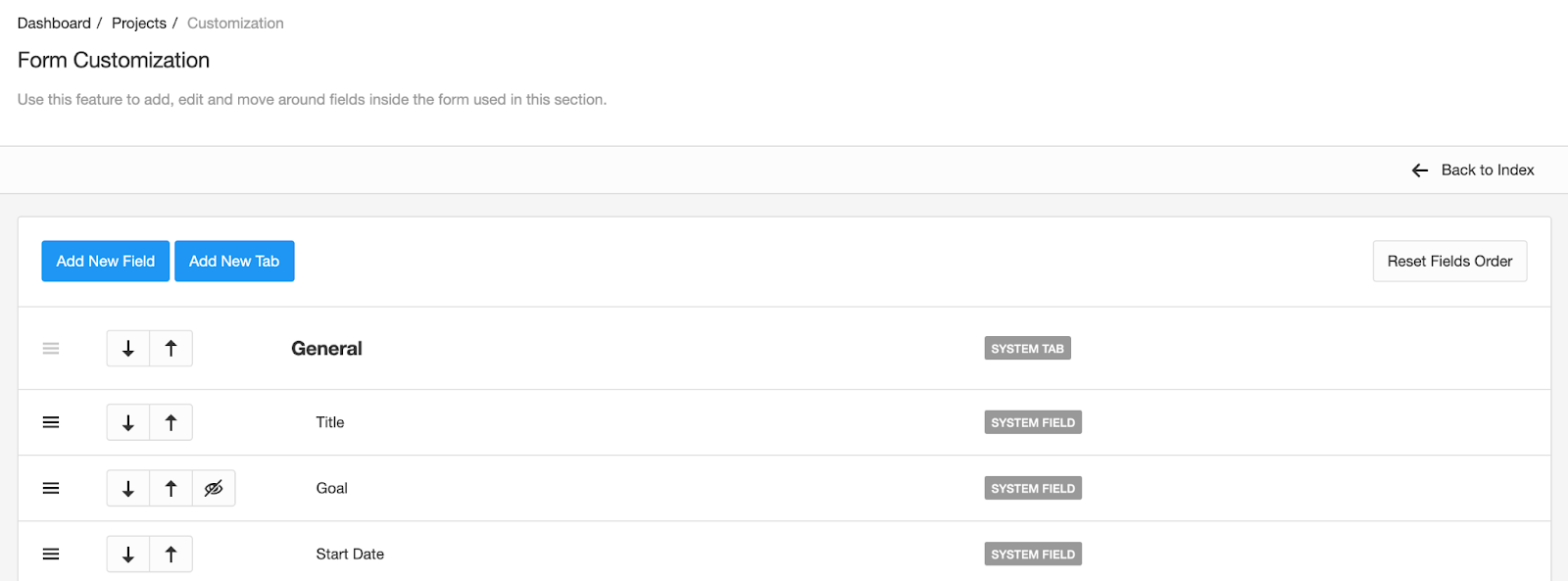This screenshot has height=581, width=1568.
Task: Move the Start Date field down
Action: (128, 555)
